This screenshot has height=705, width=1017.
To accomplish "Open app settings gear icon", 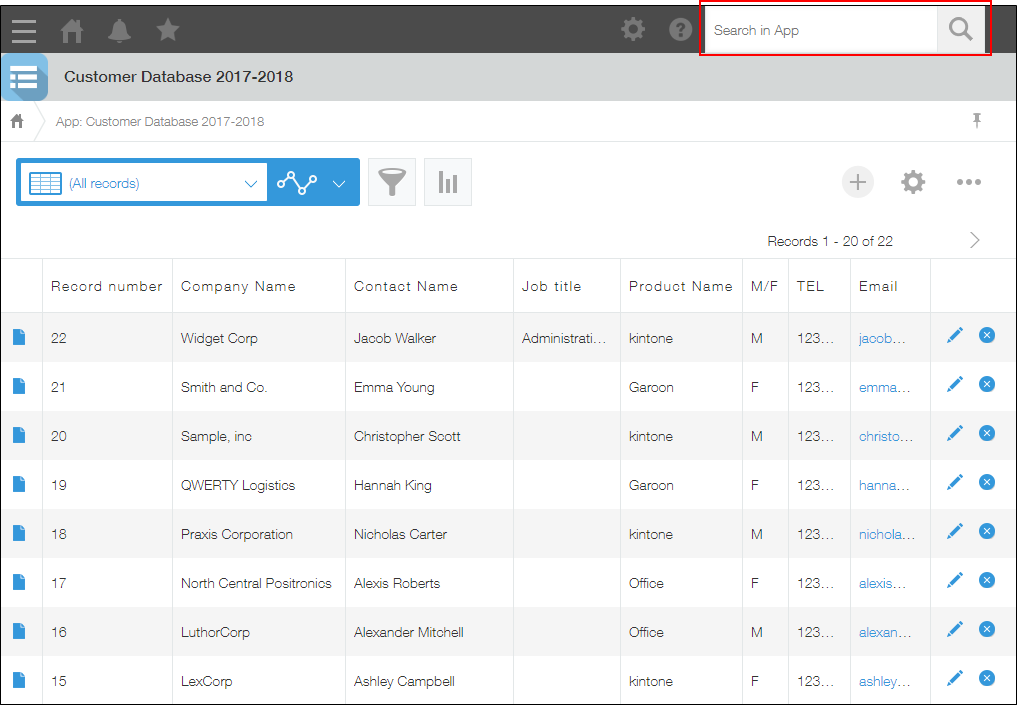I will click(x=913, y=182).
